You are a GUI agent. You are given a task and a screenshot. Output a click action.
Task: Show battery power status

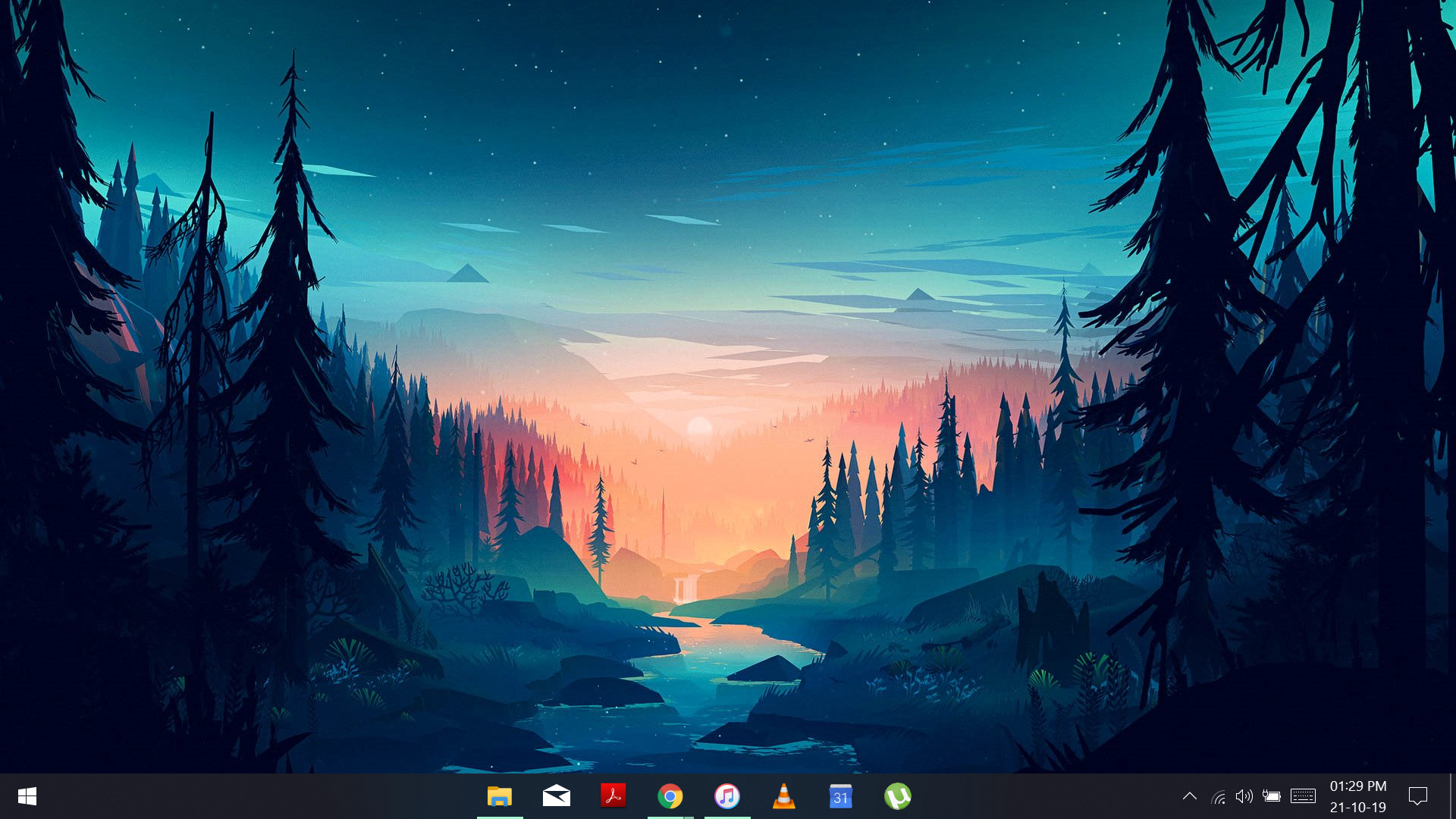1272,796
